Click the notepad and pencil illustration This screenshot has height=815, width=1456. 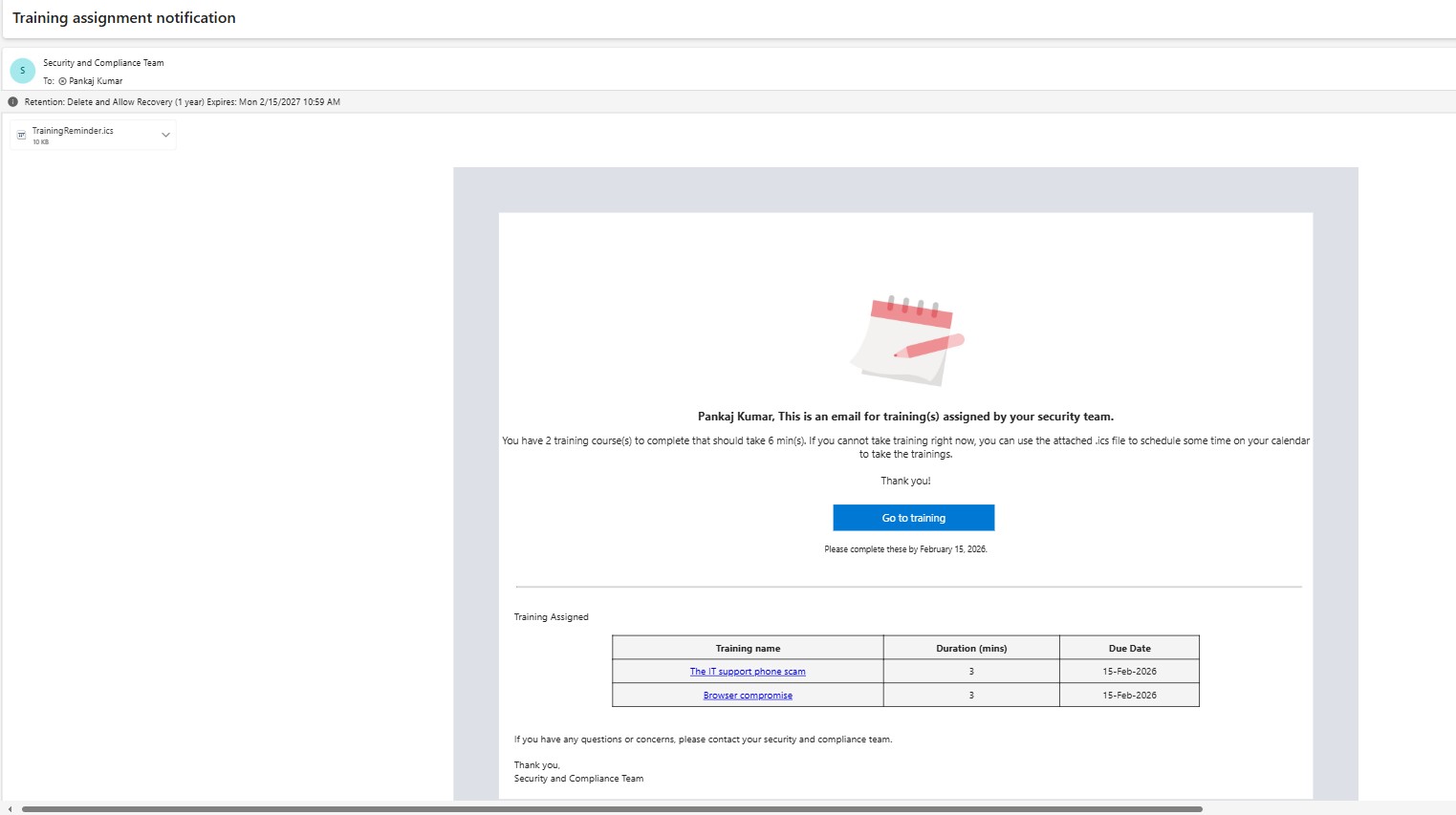pos(906,339)
